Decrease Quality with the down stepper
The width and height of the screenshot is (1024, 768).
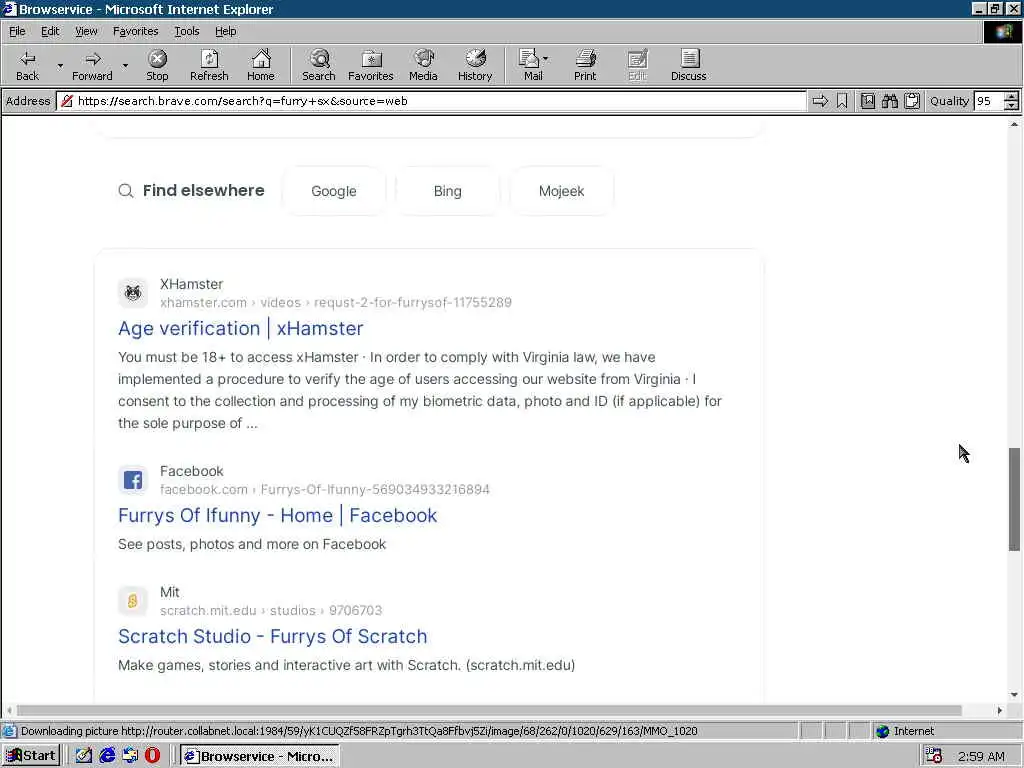(1012, 105)
